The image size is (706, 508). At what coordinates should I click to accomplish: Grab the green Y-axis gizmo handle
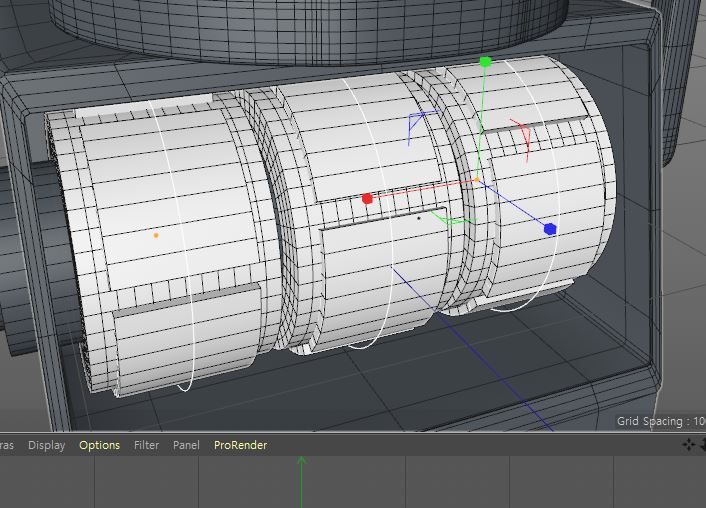(x=486, y=62)
